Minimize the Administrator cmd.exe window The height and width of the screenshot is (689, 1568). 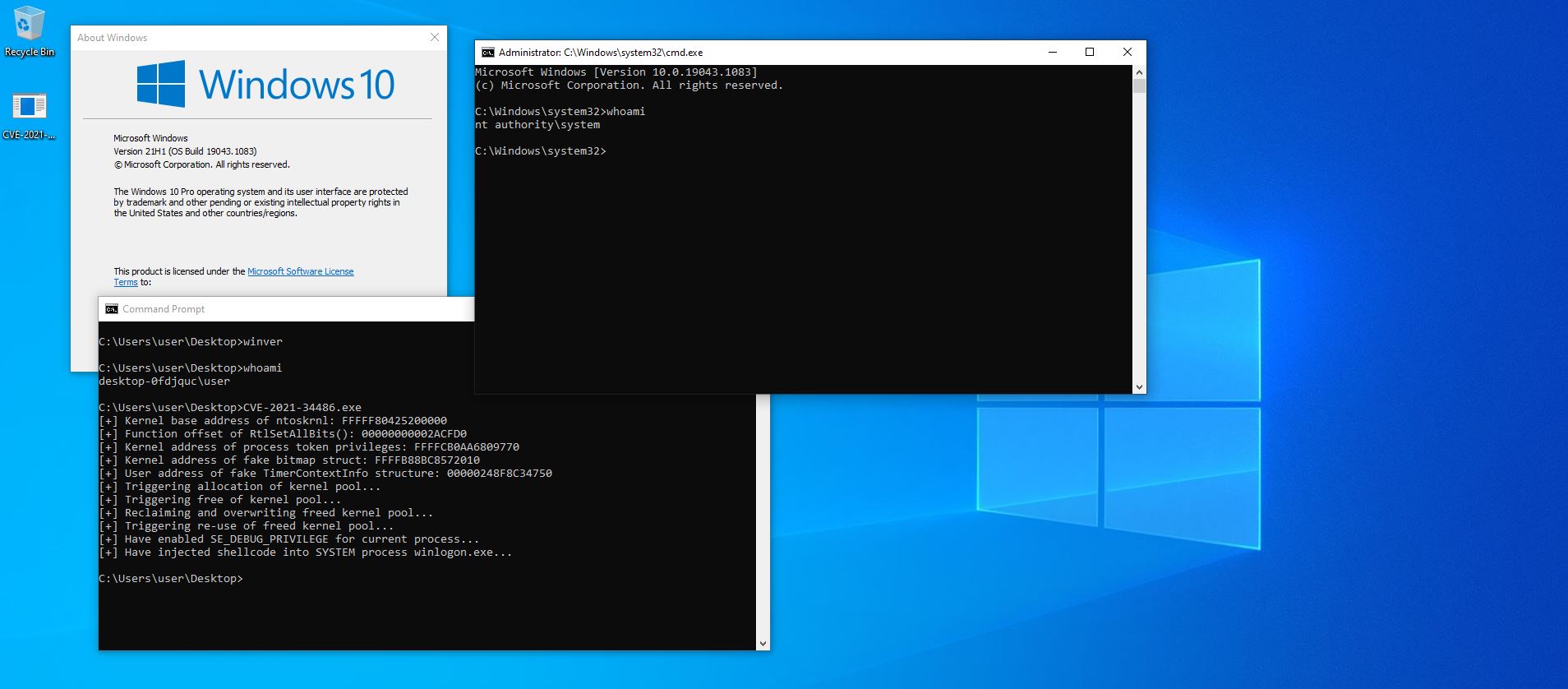(x=1052, y=52)
